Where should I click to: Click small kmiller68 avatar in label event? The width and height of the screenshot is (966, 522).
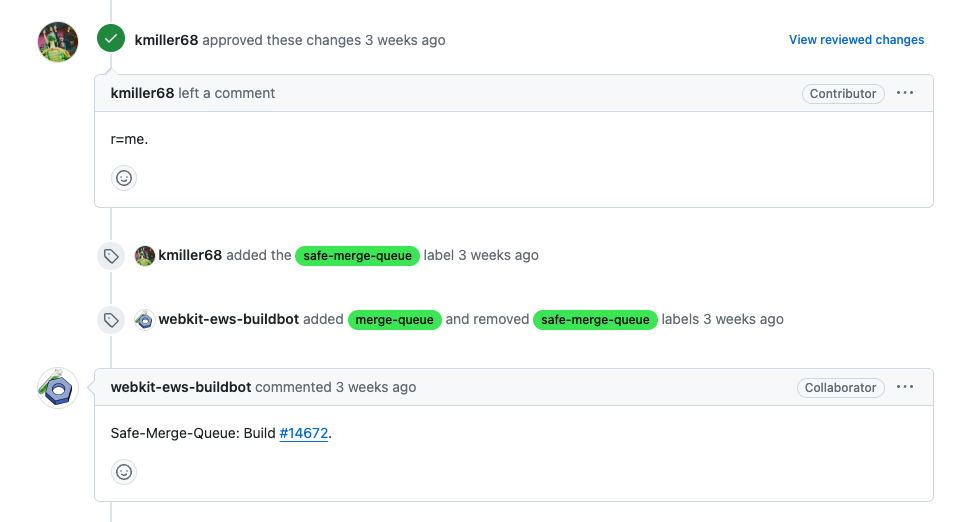[x=145, y=255]
